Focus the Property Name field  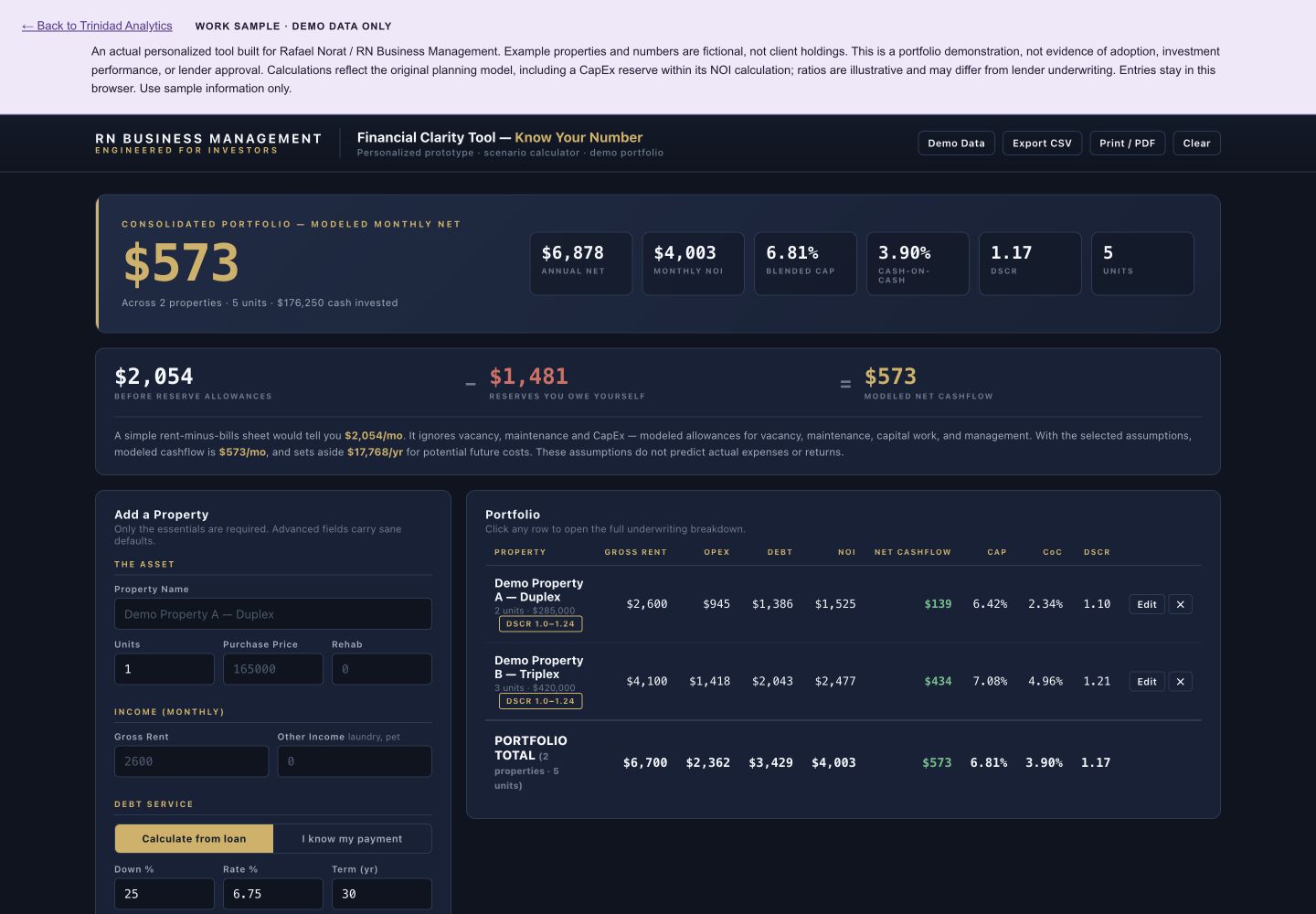coord(273,614)
